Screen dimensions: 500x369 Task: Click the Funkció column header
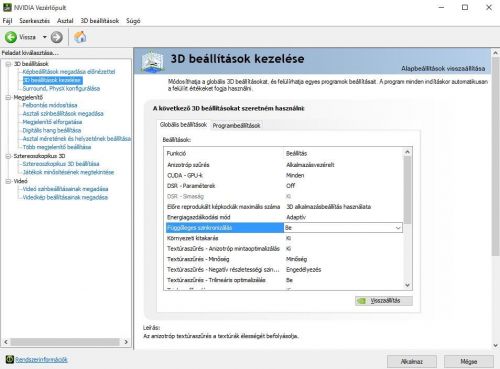pyautogui.click(x=224, y=153)
